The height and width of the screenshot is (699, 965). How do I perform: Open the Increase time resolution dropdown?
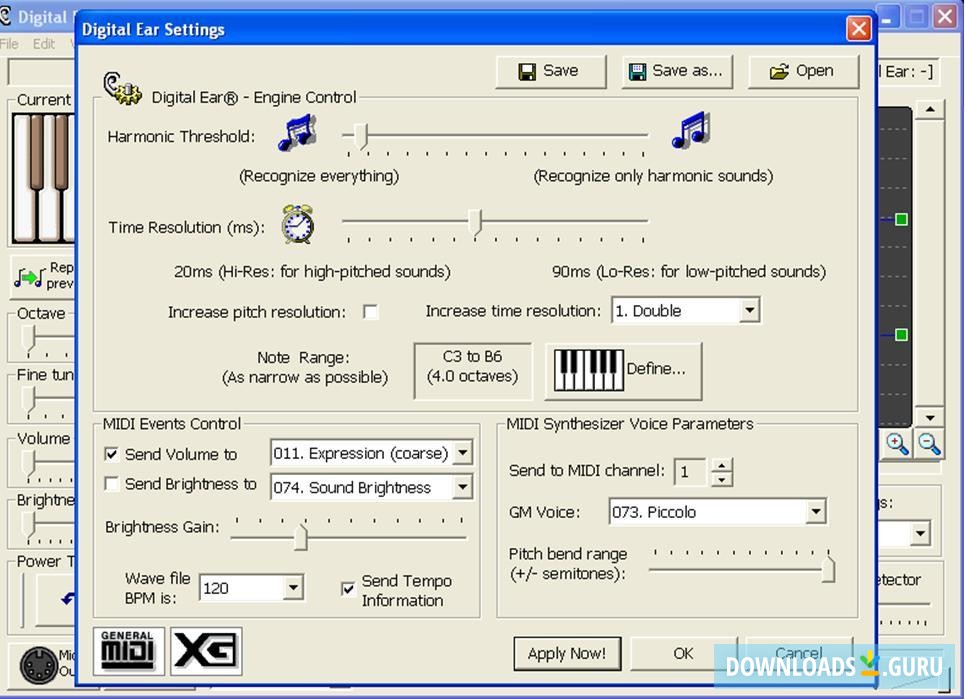click(x=750, y=311)
